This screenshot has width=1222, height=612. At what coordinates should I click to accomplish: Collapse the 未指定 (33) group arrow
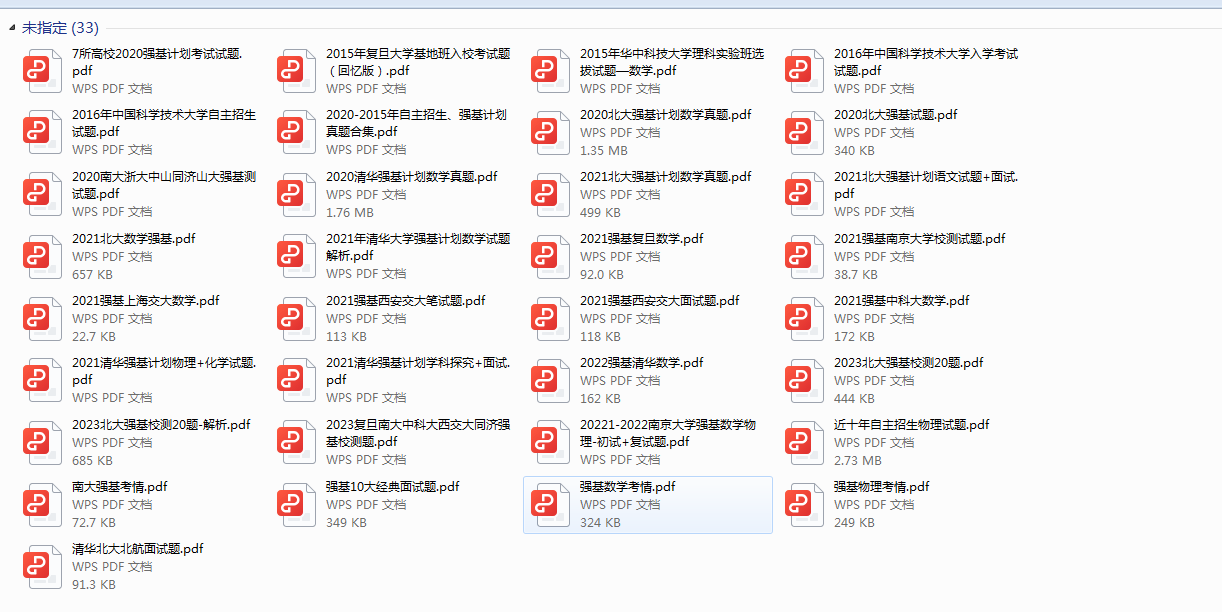pos(12,28)
